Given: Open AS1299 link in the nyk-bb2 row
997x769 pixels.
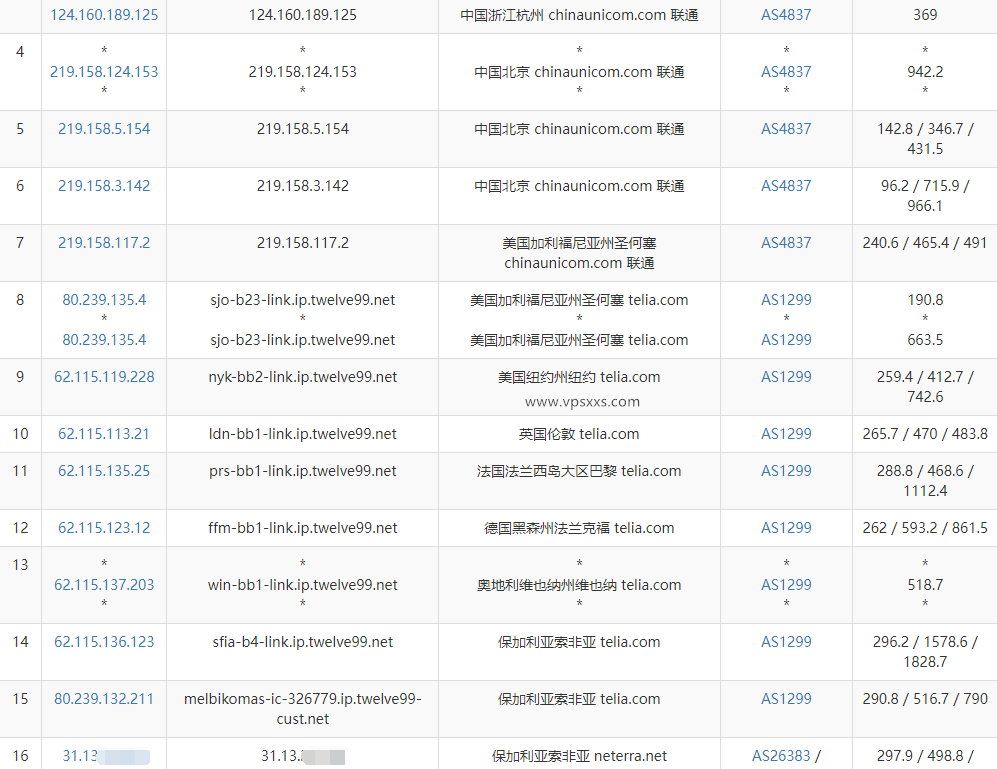Looking at the screenshot, I should point(786,377).
